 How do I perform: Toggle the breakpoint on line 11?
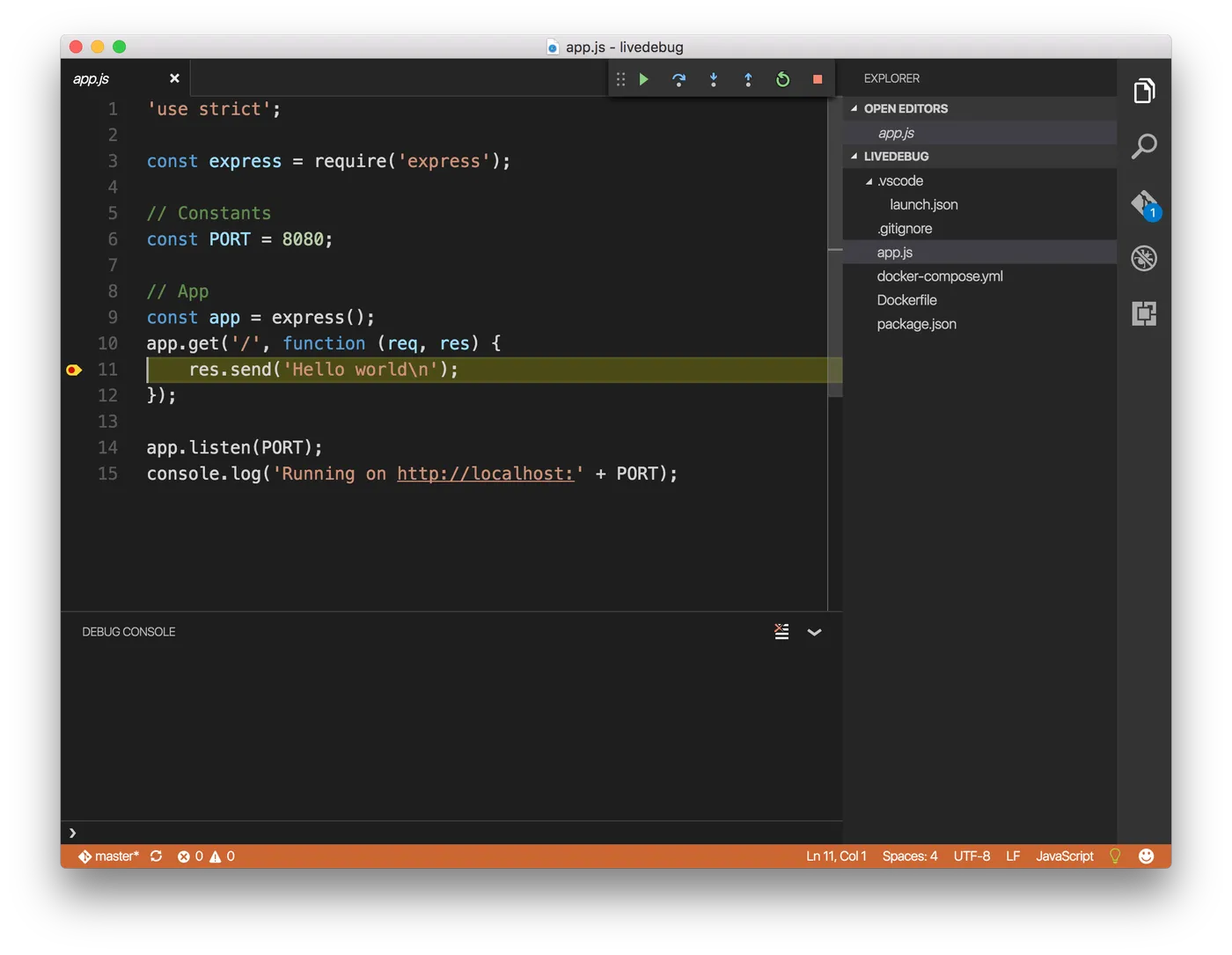coord(74,370)
